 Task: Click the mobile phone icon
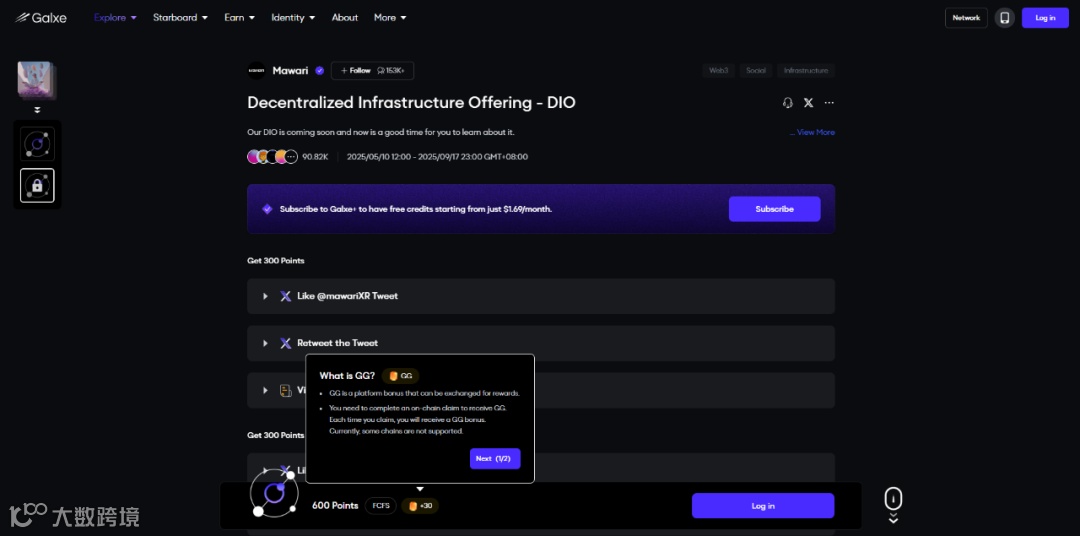click(x=1005, y=18)
